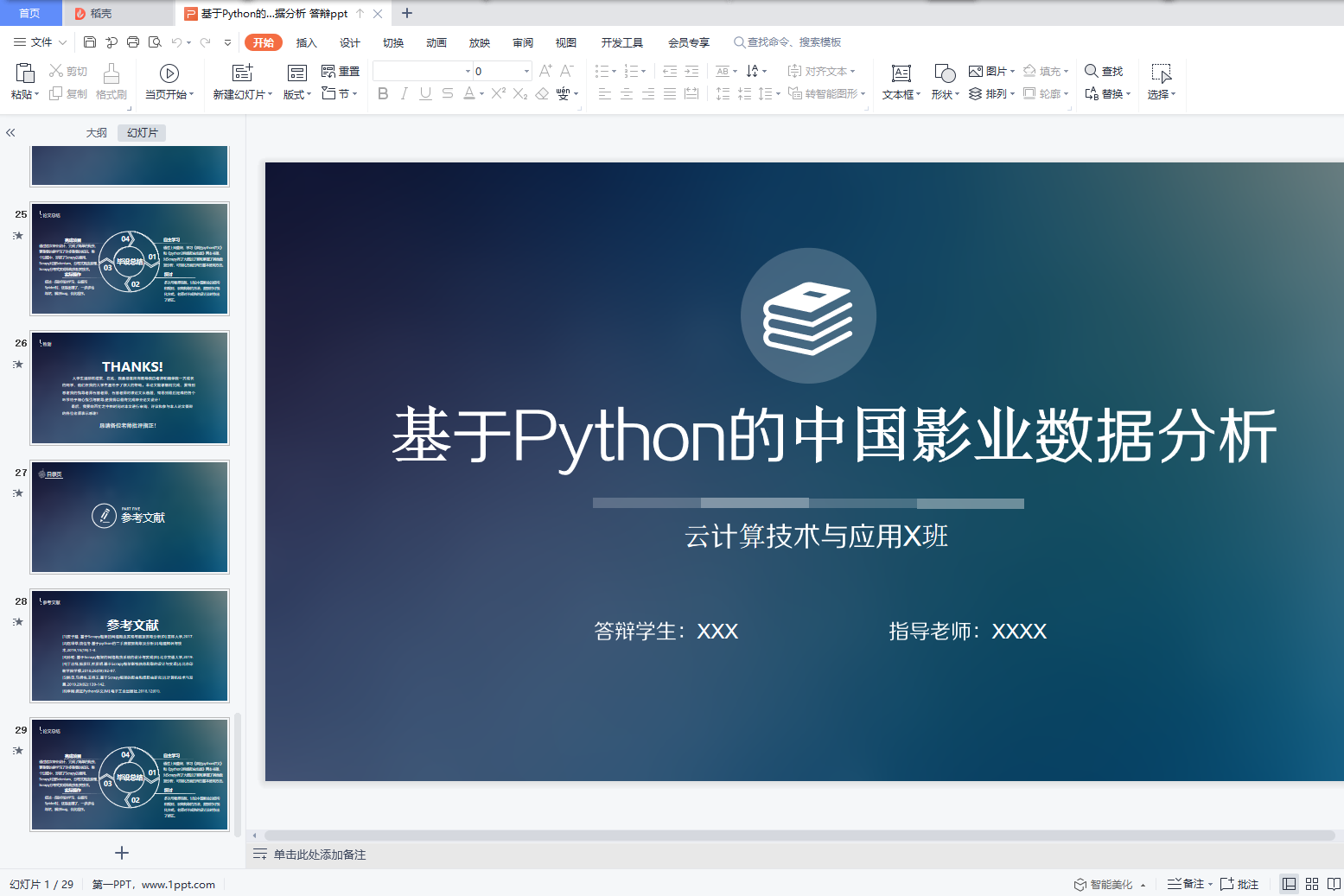Viewport: 1344px width, 896px height.
Task: Toggle Superscript X² formatting
Action: click(x=499, y=93)
